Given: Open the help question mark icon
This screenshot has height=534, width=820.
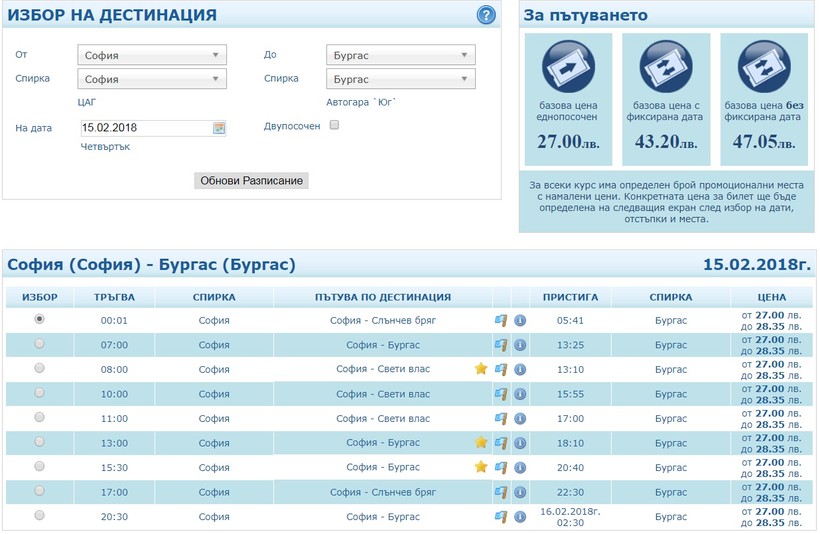Looking at the screenshot, I should click(x=486, y=15).
